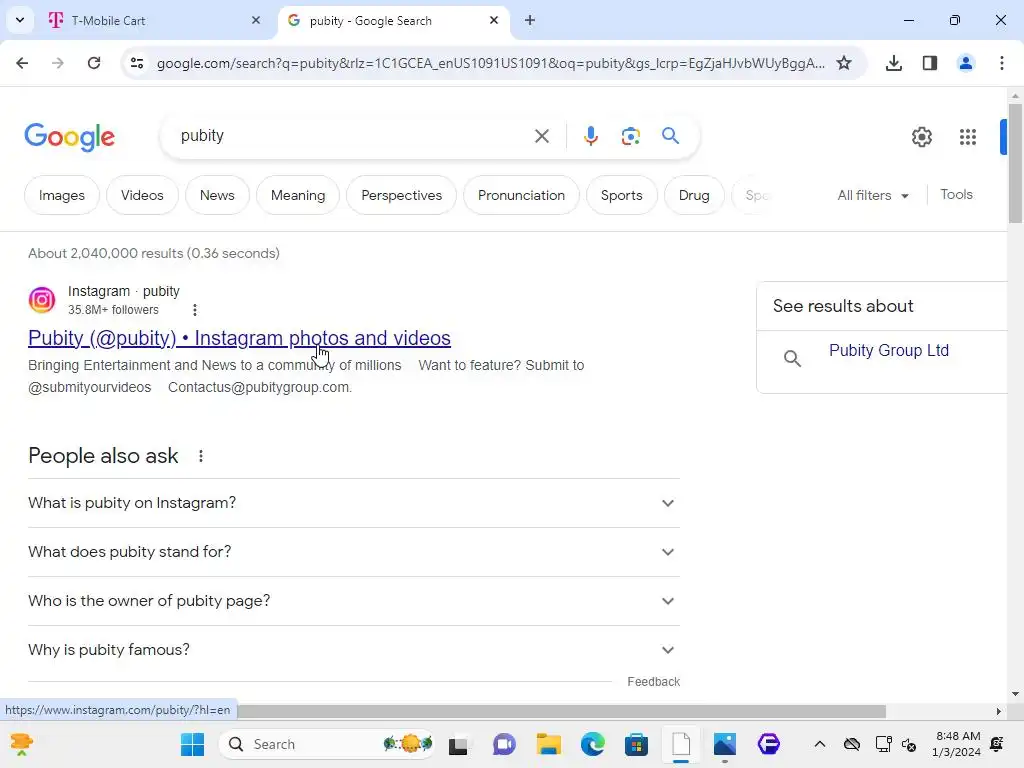Open Chrome side panel
The width and height of the screenshot is (1024, 768).
click(929, 63)
